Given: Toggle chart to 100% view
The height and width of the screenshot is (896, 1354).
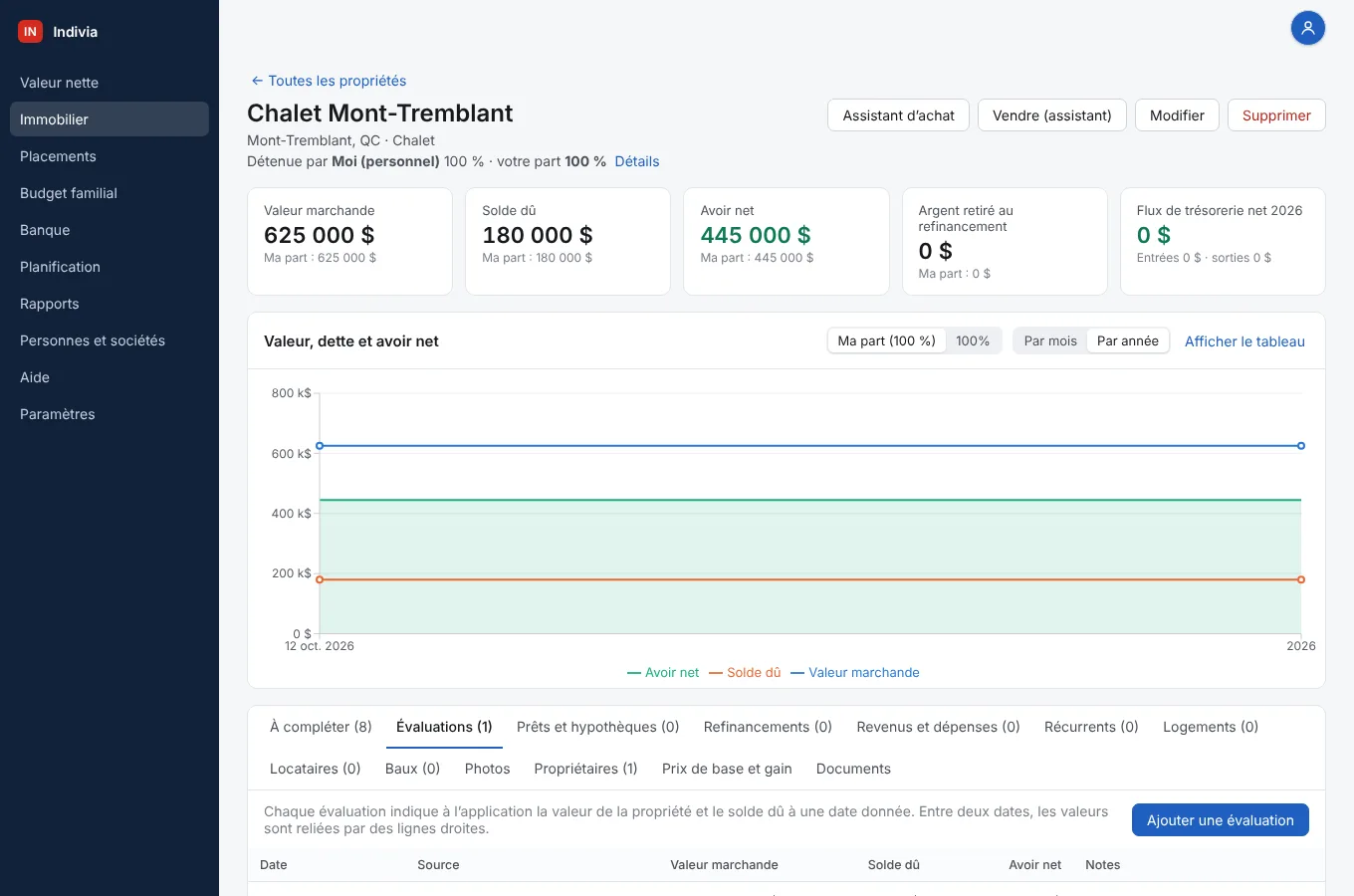Looking at the screenshot, I should click(973, 340).
